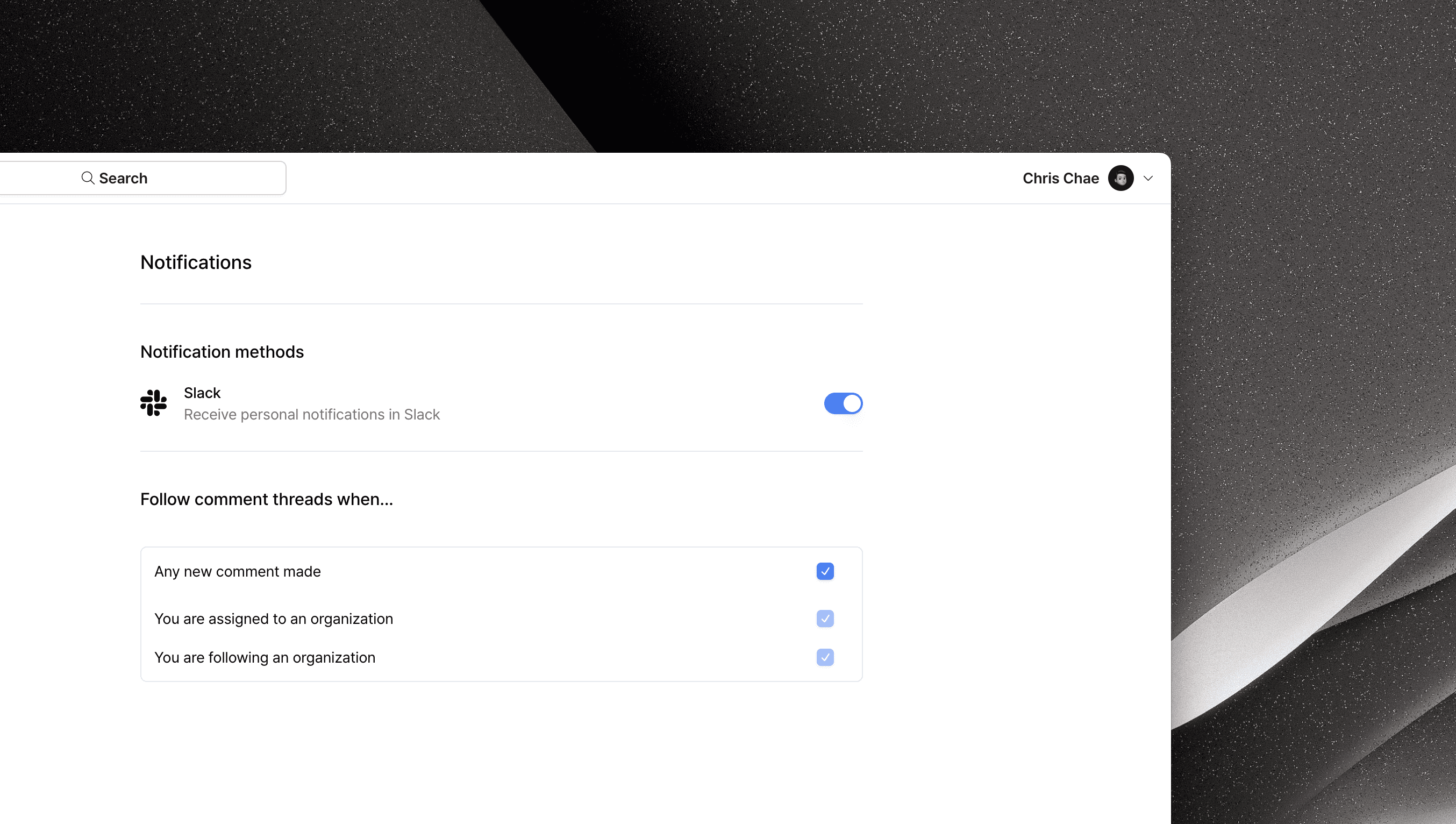Screen dimensions: 1456x824
Task: Uncheck assigned to an organization checkbox
Action: pyautogui.click(x=825, y=619)
